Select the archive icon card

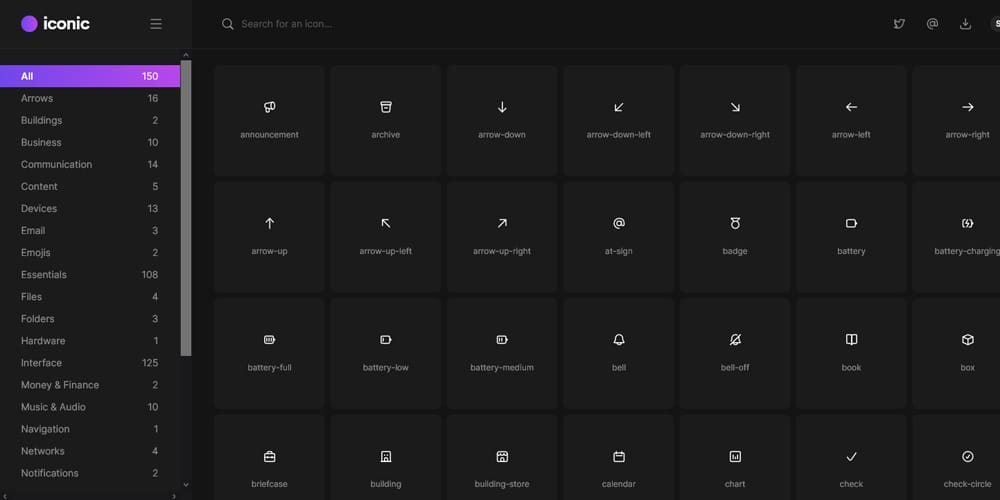(x=385, y=120)
